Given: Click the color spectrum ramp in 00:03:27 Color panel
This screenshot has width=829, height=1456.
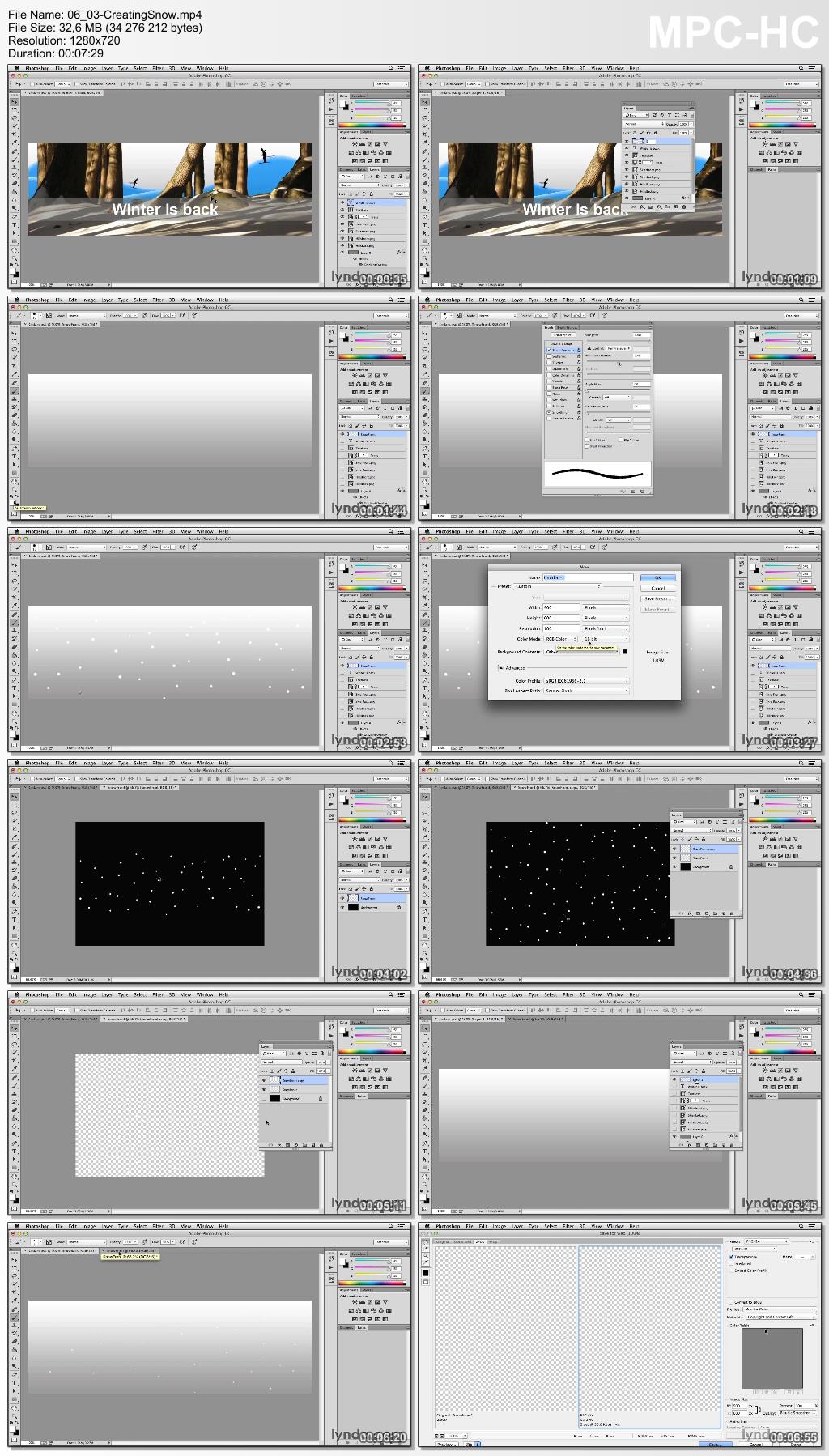Looking at the screenshot, I should pyautogui.click(x=782, y=588).
